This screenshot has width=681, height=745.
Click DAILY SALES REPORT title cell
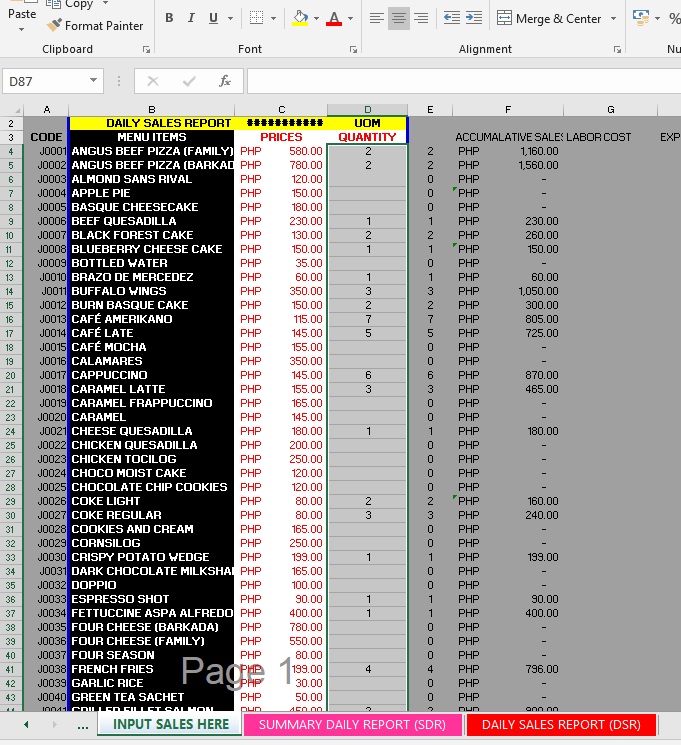click(152, 124)
